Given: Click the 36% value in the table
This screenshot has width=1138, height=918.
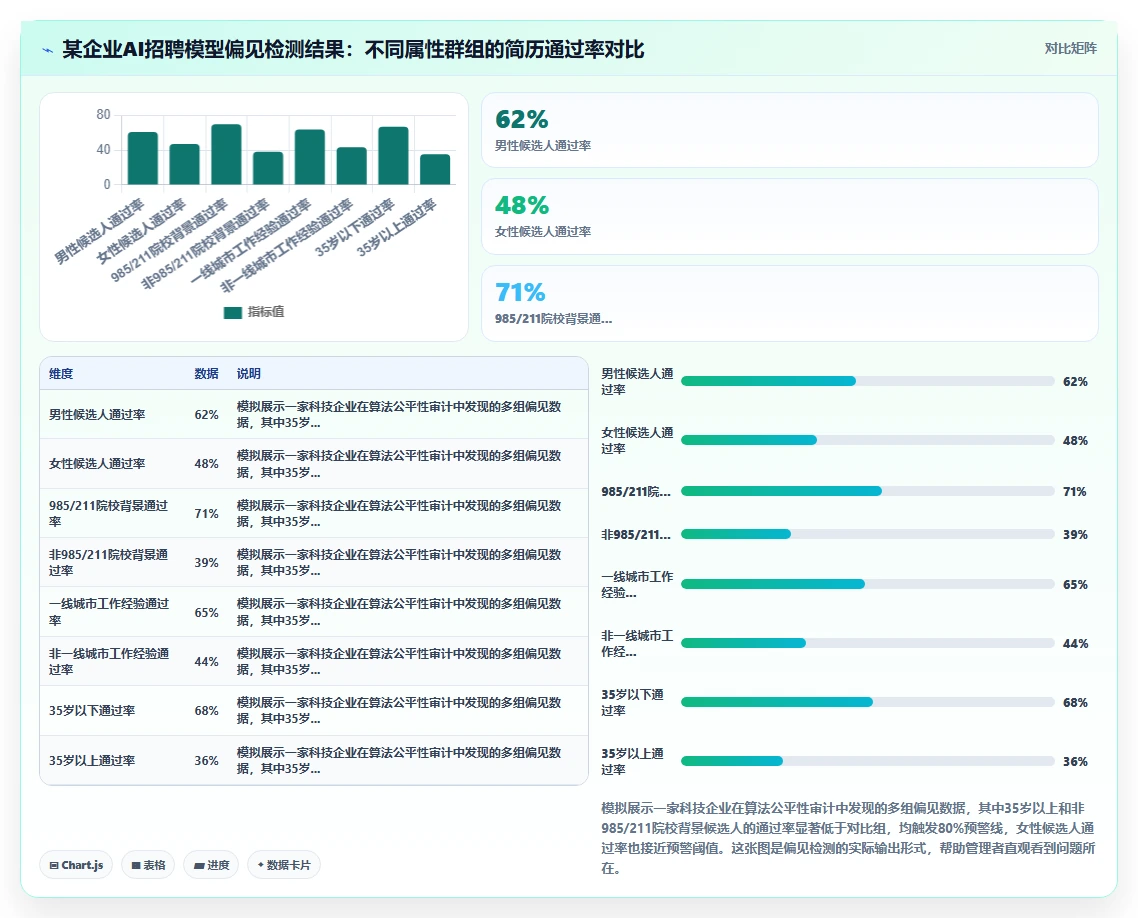Looking at the screenshot, I should click(x=206, y=761).
